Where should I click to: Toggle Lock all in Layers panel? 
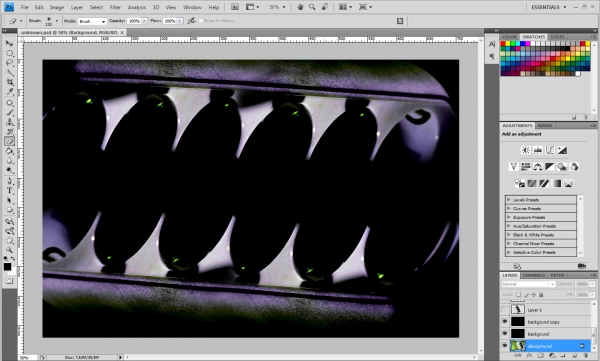(x=541, y=295)
